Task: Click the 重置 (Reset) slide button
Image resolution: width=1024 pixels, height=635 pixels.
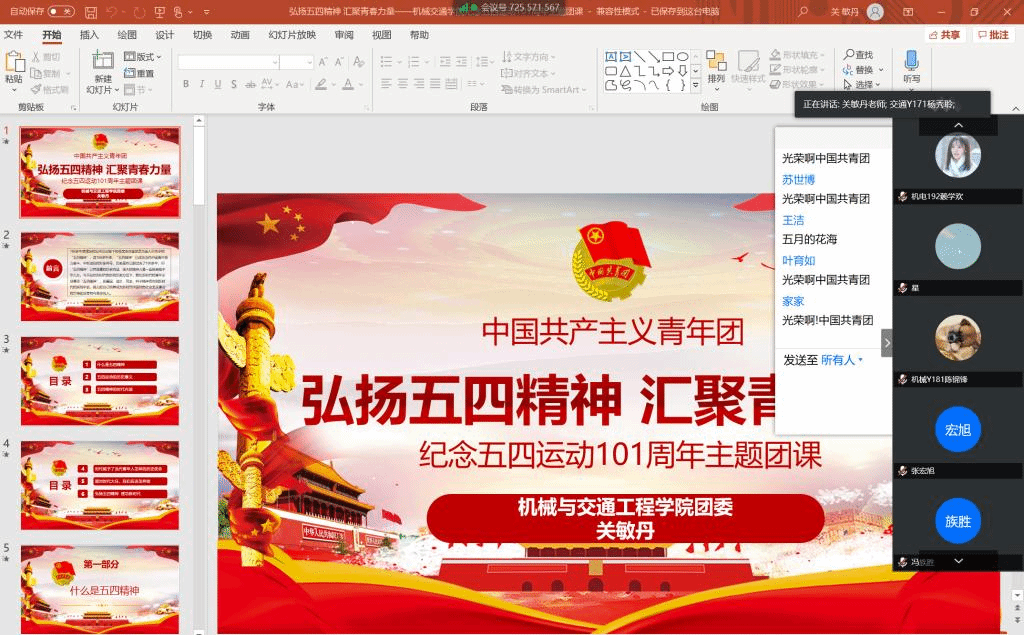Action: 139,73
